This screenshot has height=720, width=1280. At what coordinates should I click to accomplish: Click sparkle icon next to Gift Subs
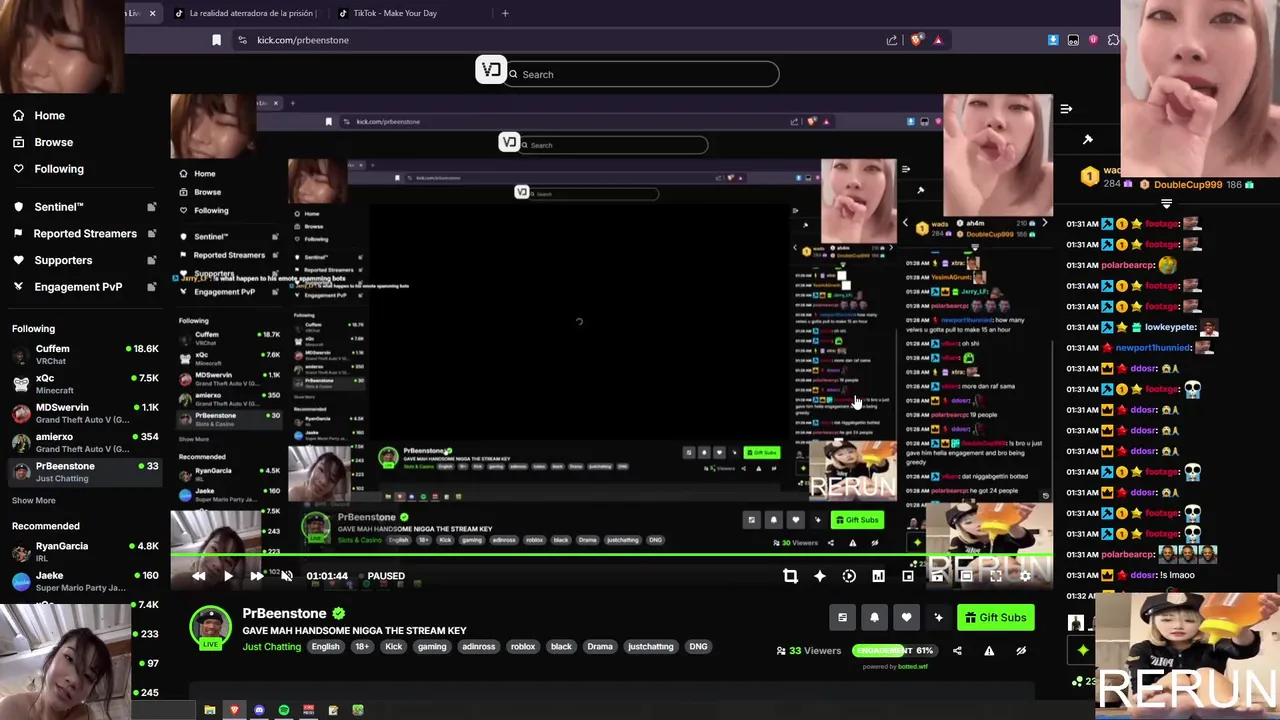coord(938,618)
